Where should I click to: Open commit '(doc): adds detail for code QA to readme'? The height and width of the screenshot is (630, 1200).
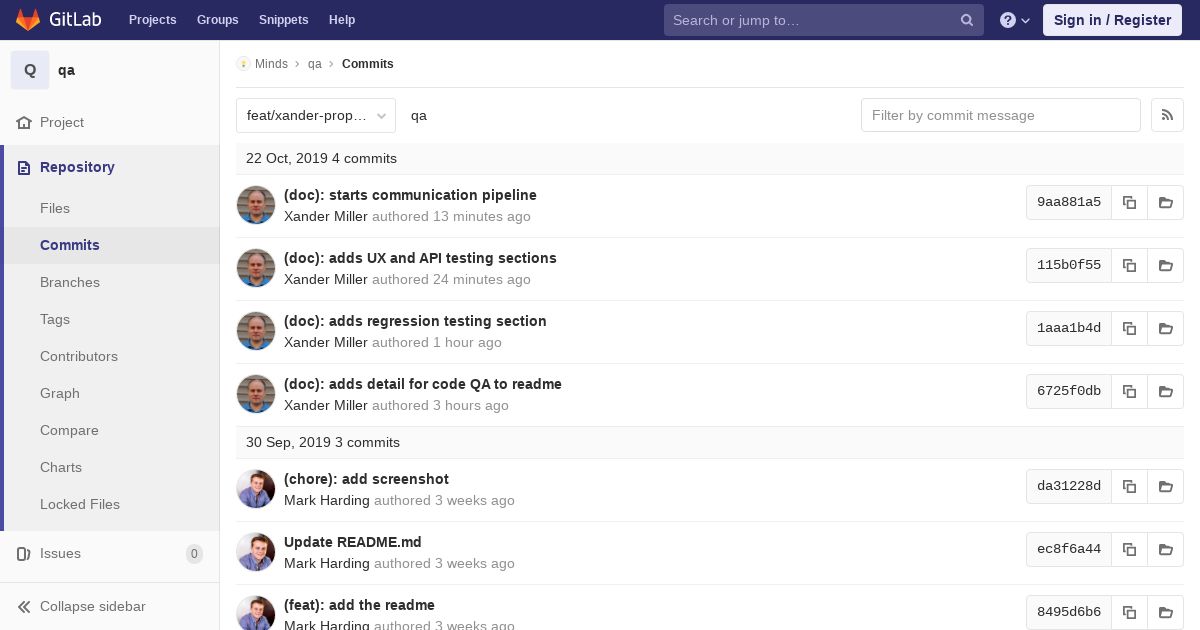423,384
